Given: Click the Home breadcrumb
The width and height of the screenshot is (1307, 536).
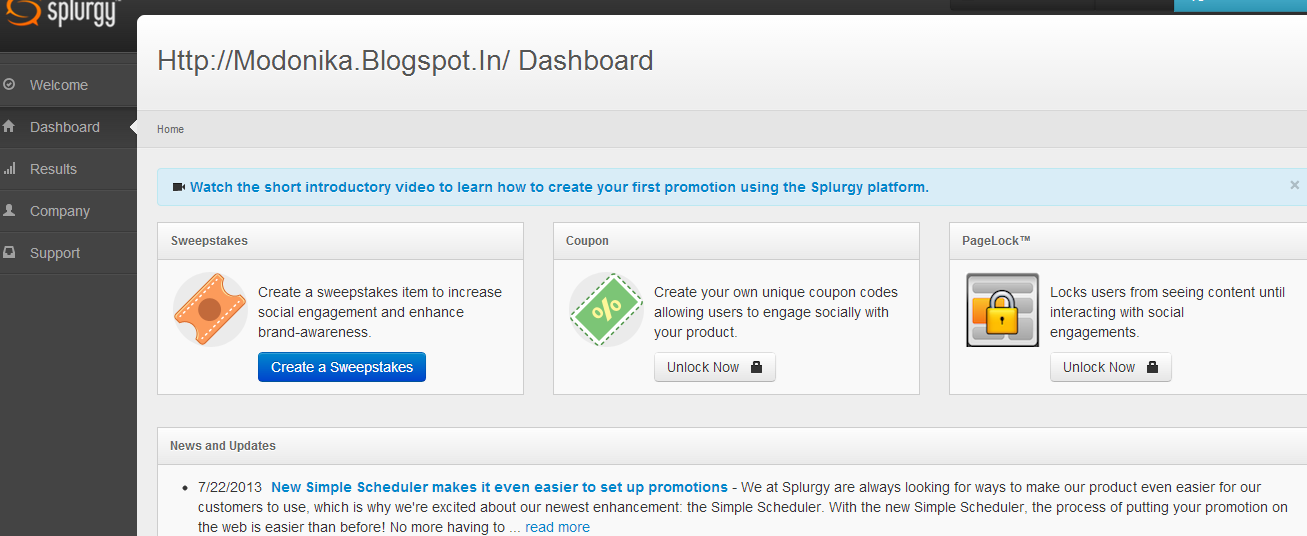Looking at the screenshot, I should tap(170, 129).
